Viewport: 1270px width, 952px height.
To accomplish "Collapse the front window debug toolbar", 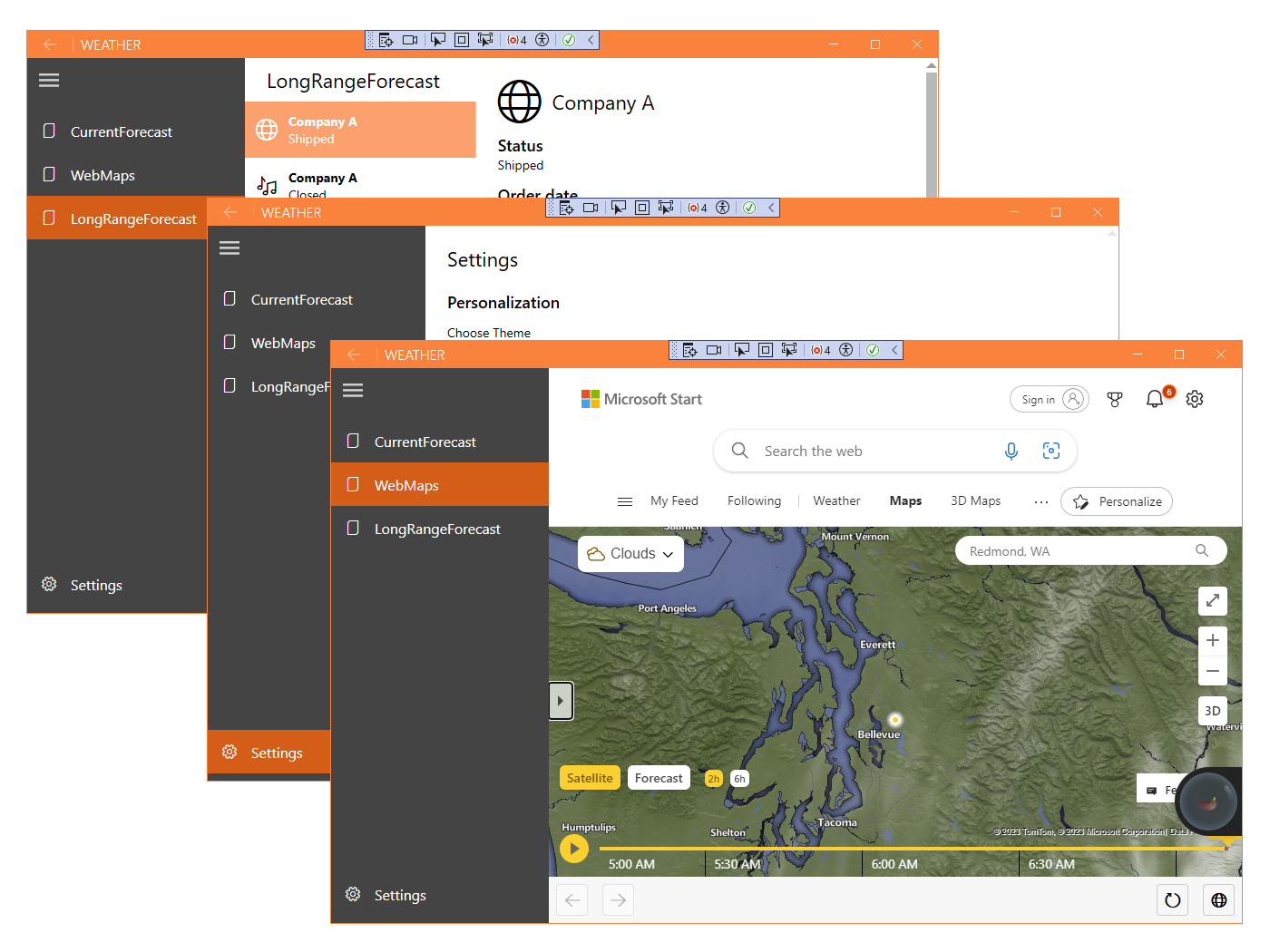I will click(894, 350).
